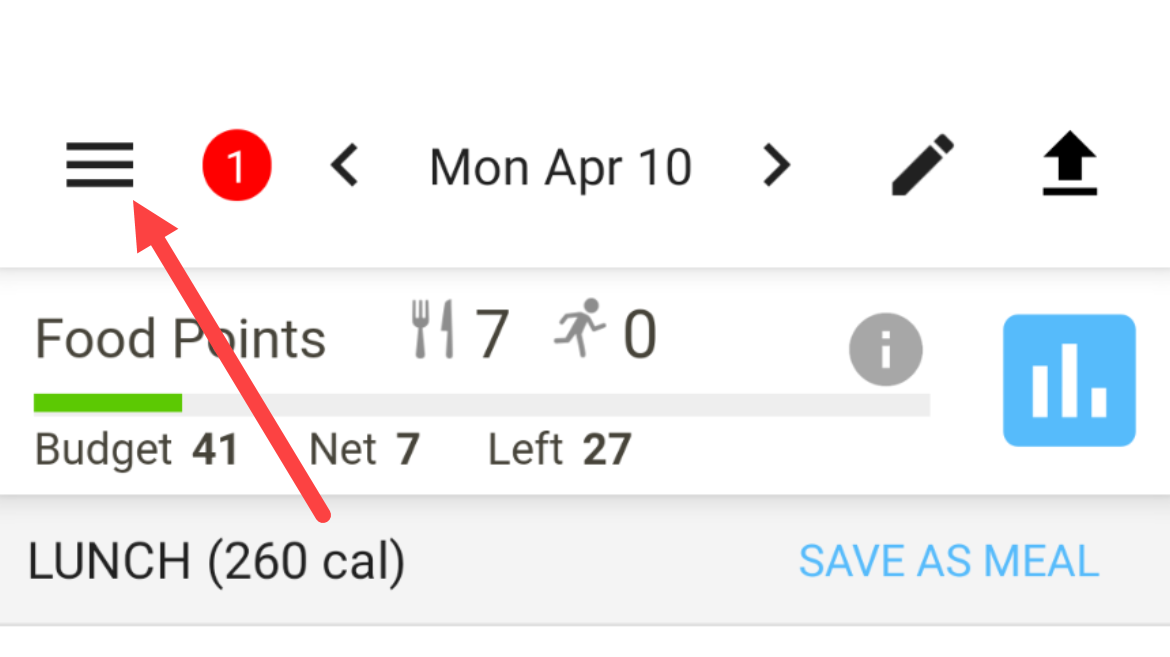Open the LUNCH (260 cal) section header
Viewport: 1170px width, 657px height.
[216, 562]
